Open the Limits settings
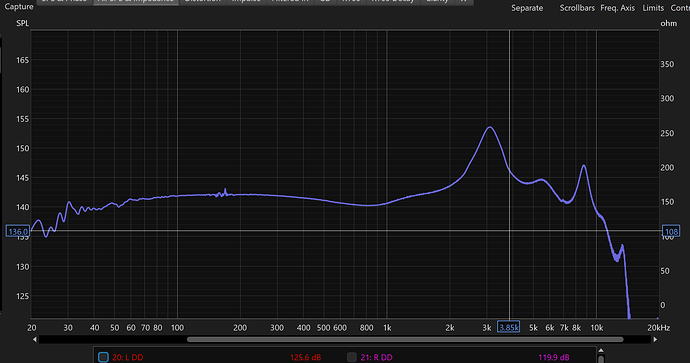Image resolution: width=690 pixels, height=363 pixels. (x=653, y=8)
